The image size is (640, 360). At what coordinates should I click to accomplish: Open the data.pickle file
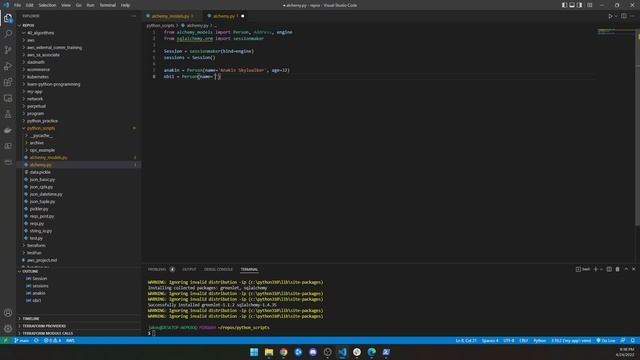coord(40,172)
